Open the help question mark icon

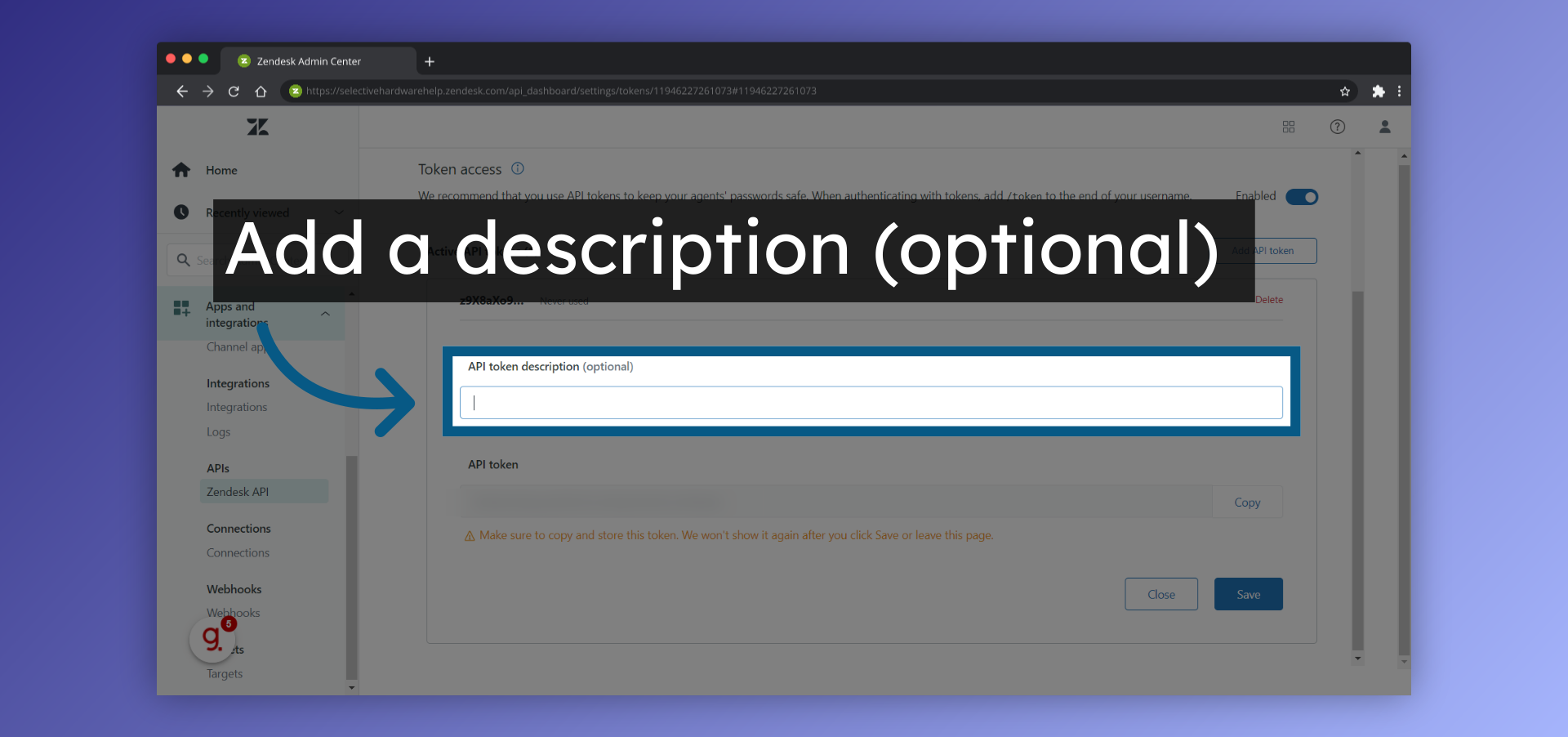1338,127
